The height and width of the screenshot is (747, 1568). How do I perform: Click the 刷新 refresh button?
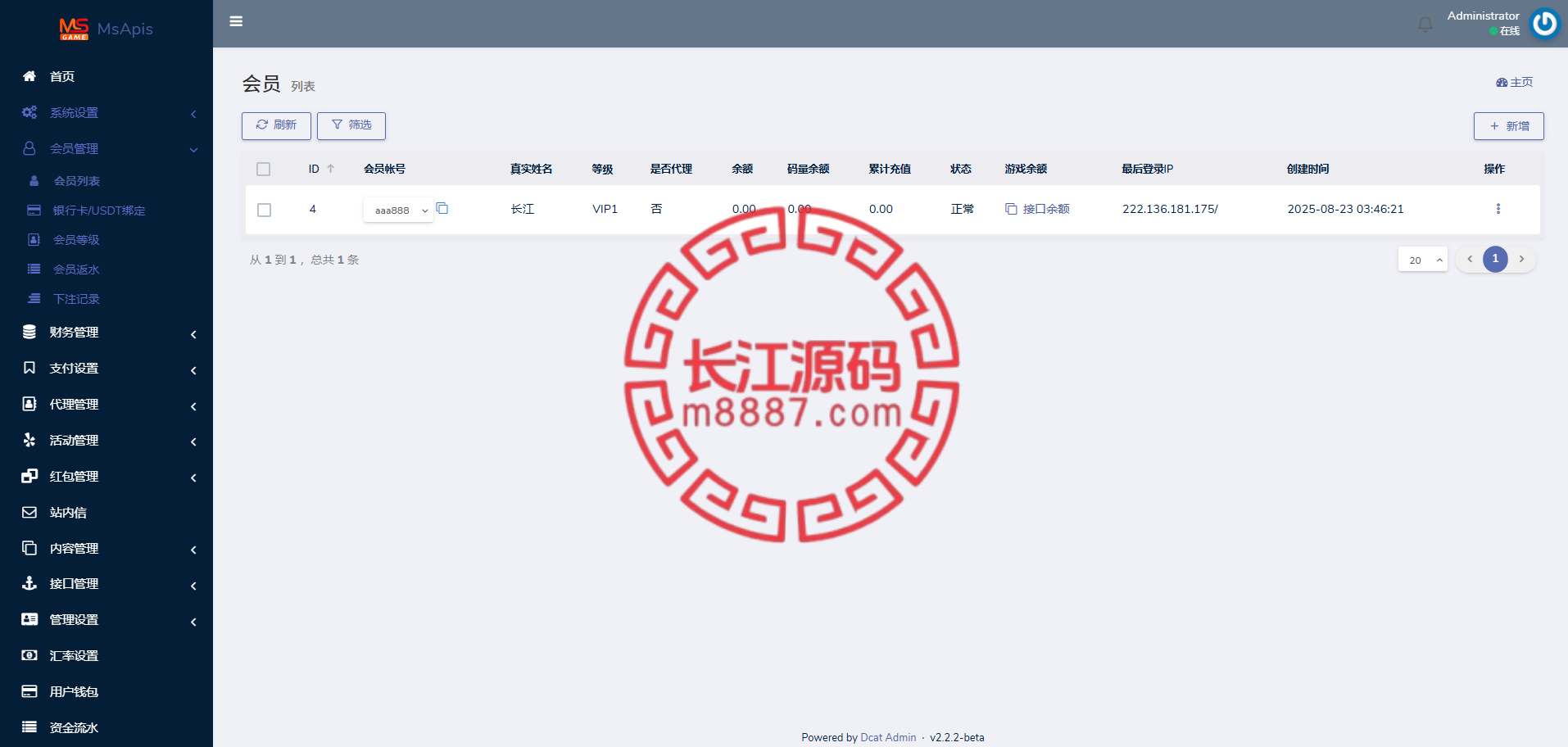pyautogui.click(x=276, y=125)
